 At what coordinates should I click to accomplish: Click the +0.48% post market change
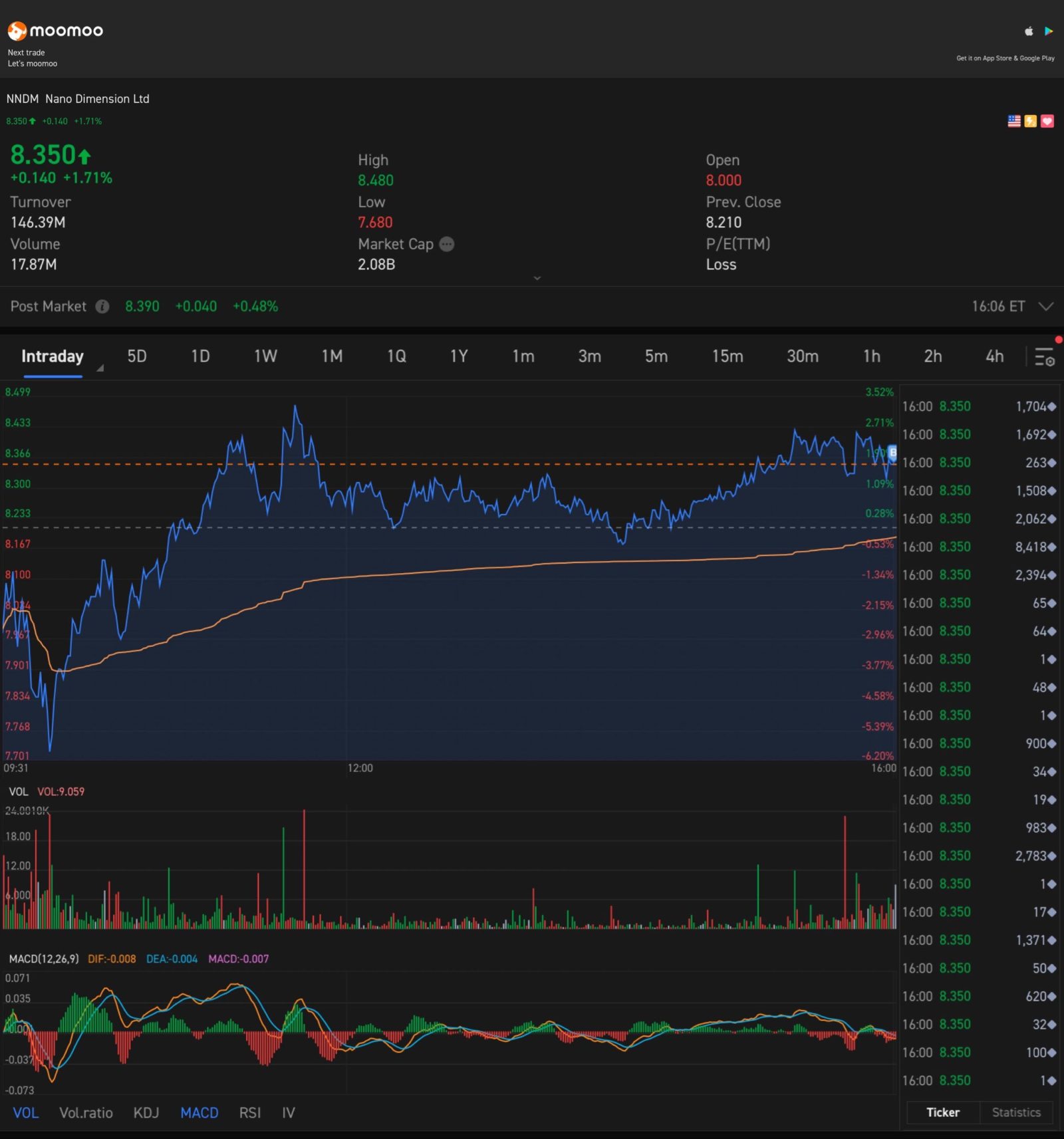point(255,307)
